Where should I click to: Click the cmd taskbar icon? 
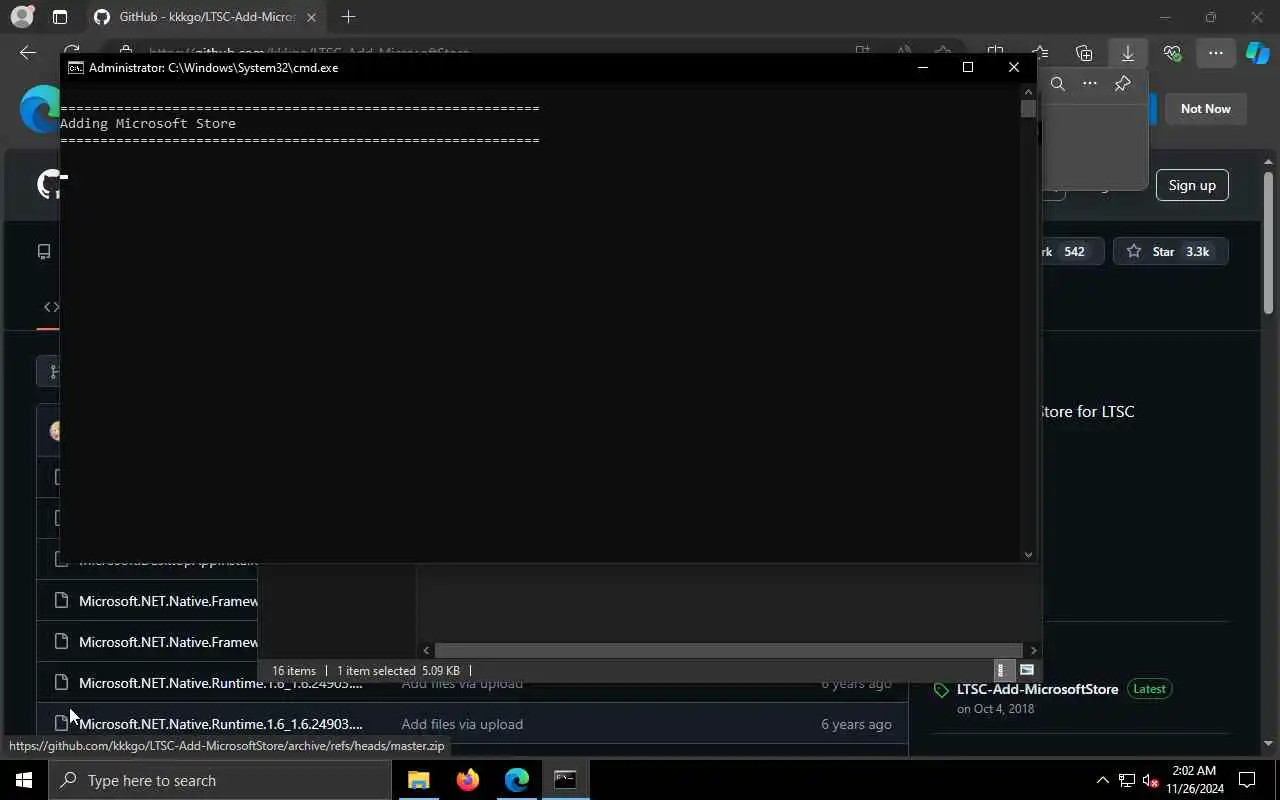pyautogui.click(x=566, y=780)
